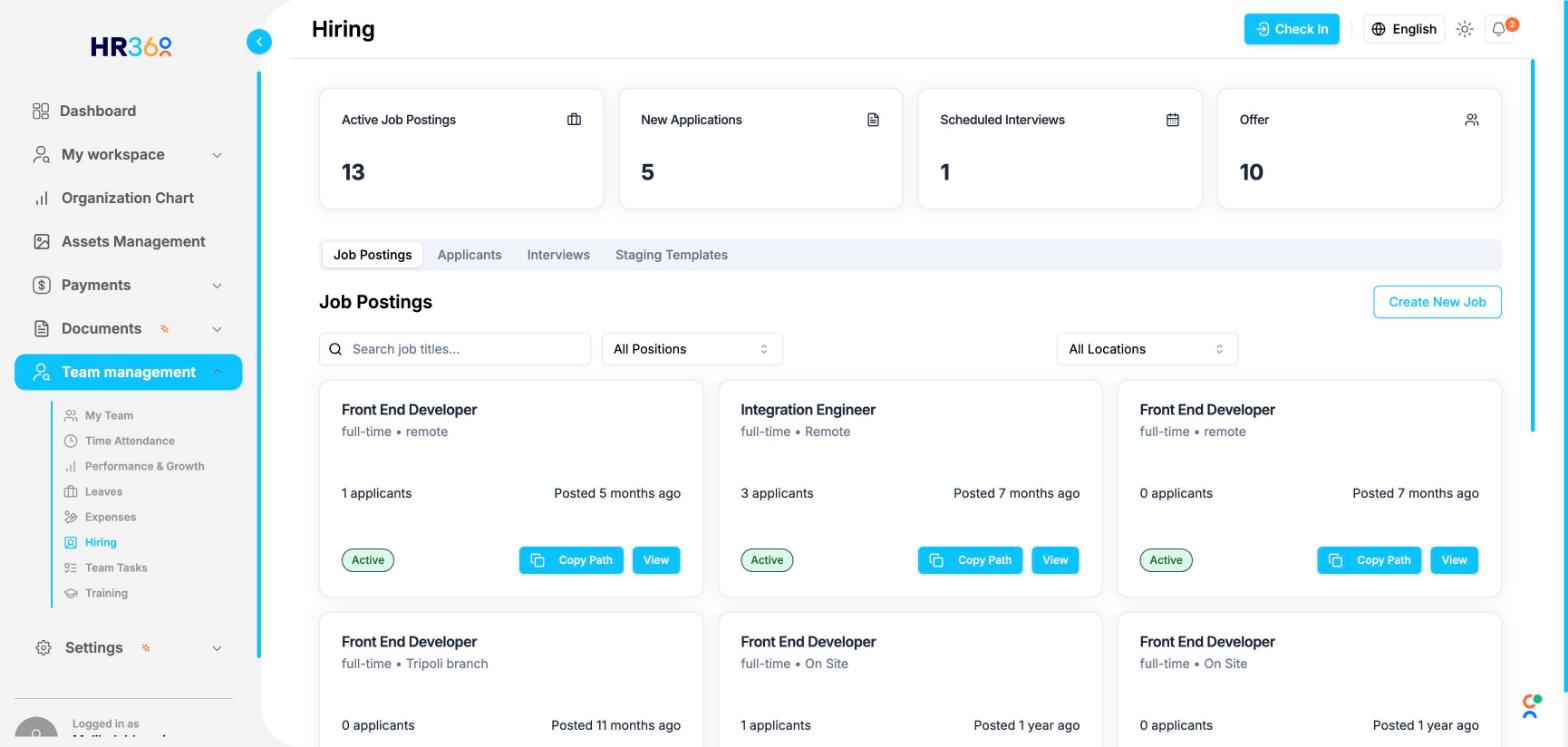Click the HR360 logo
Viewport: 1568px width, 747px height.
click(131, 47)
